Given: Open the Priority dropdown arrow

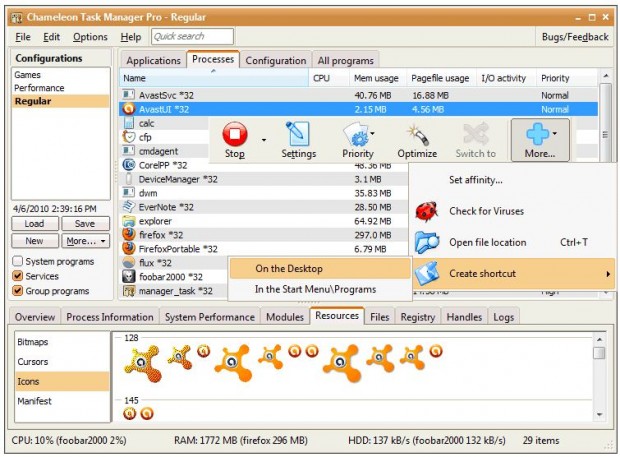Looking at the screenshot, I should point(372,134).
